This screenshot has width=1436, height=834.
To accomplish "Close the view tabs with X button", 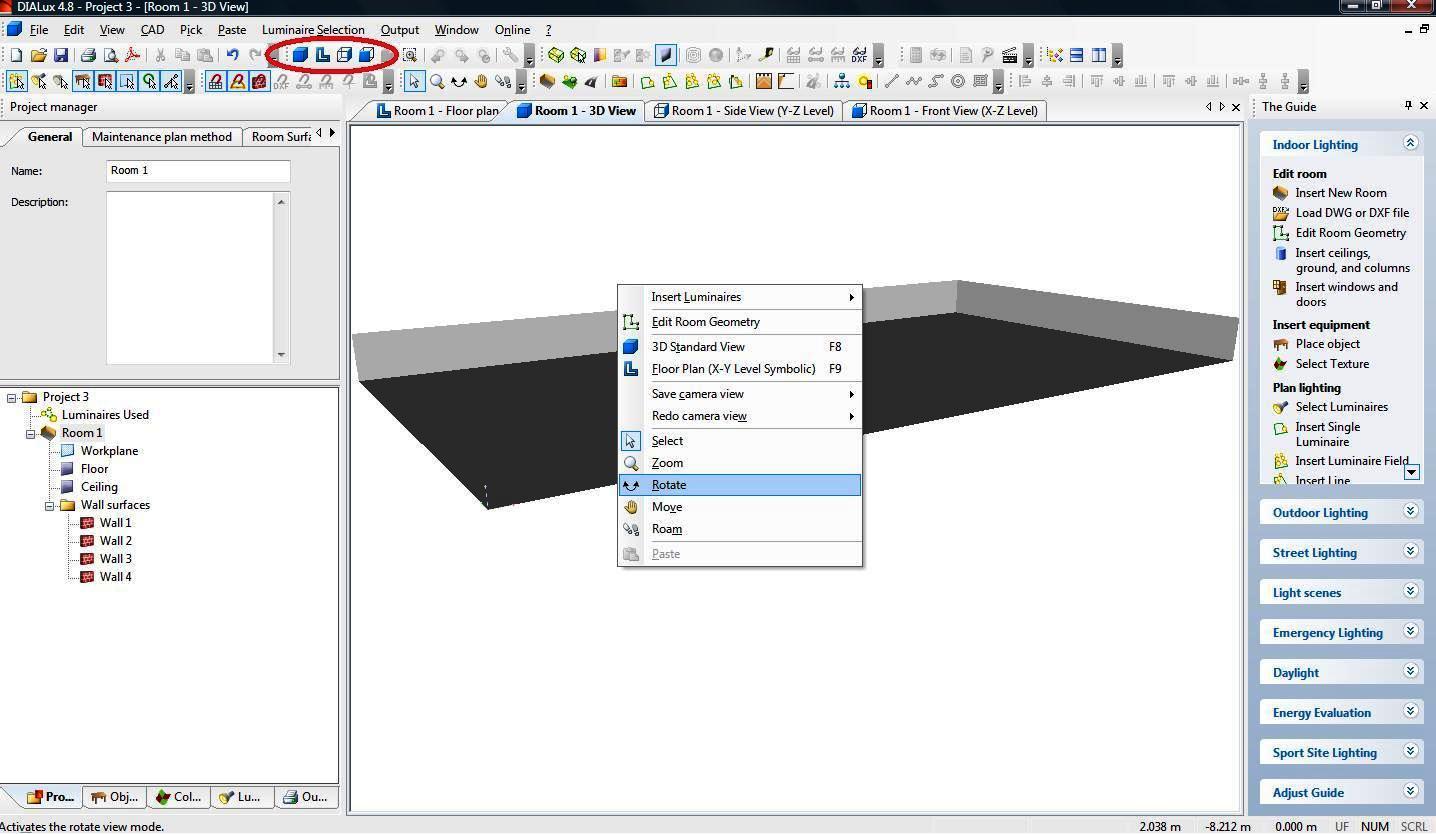I will pos(1236,107).
